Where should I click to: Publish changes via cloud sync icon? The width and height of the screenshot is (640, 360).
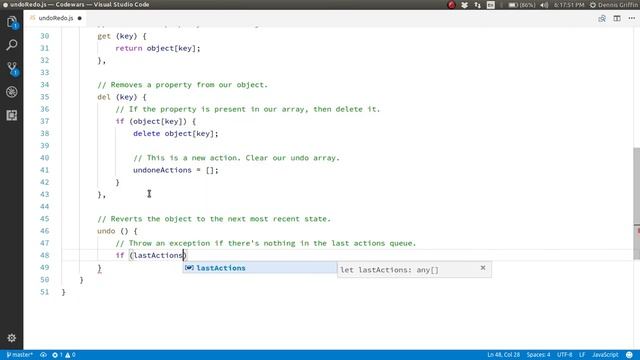[x=43, y=355]
